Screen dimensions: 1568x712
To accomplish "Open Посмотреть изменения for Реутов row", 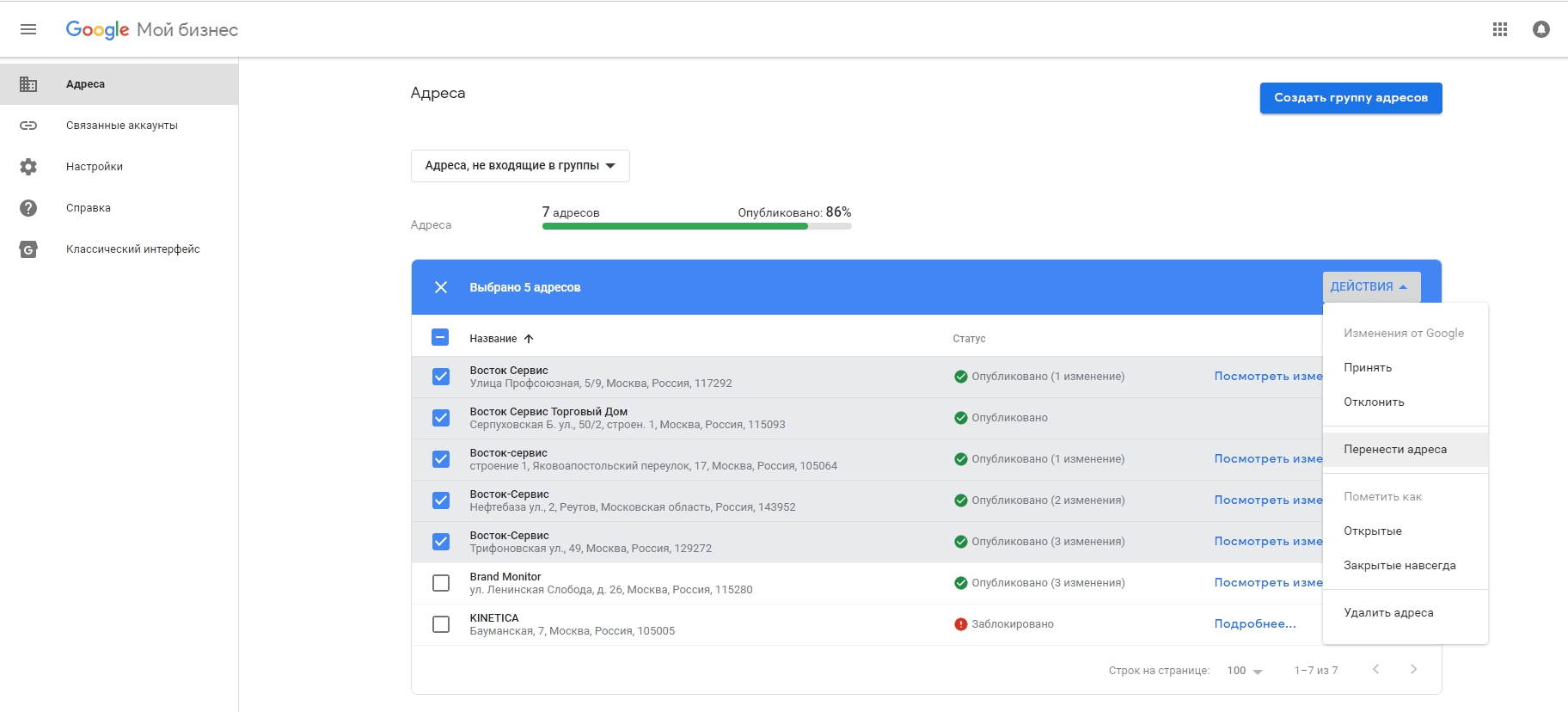I will 1268,500.
